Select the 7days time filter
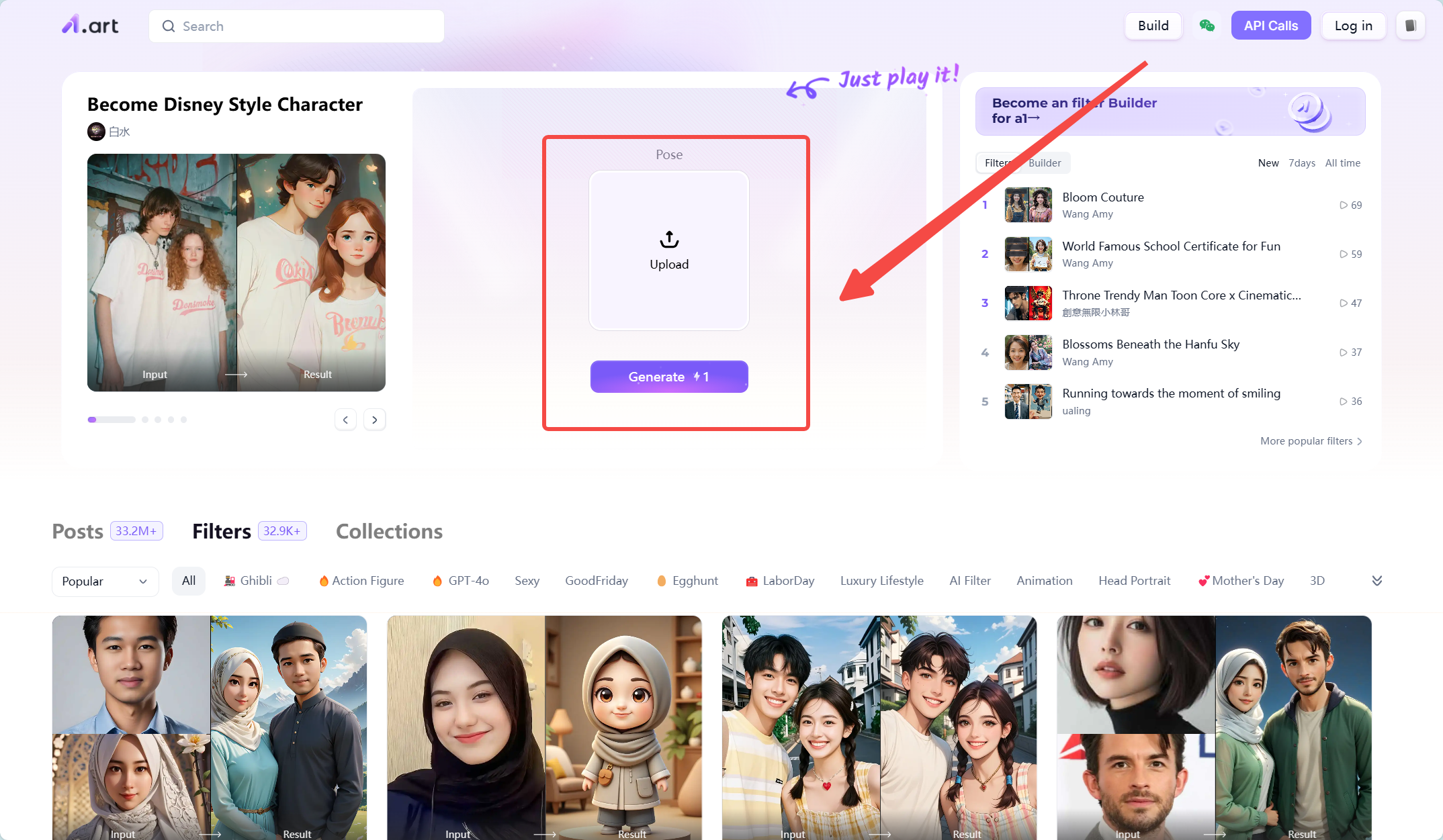 click(1302, 163)
